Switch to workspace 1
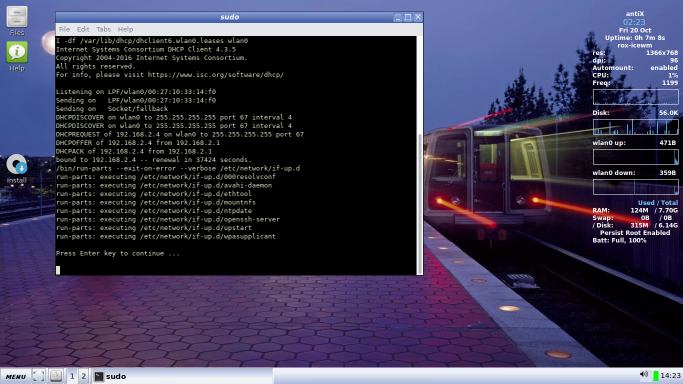Image resolution: width=683 pixels, height=384 pixels. click(x=72, y=376)
